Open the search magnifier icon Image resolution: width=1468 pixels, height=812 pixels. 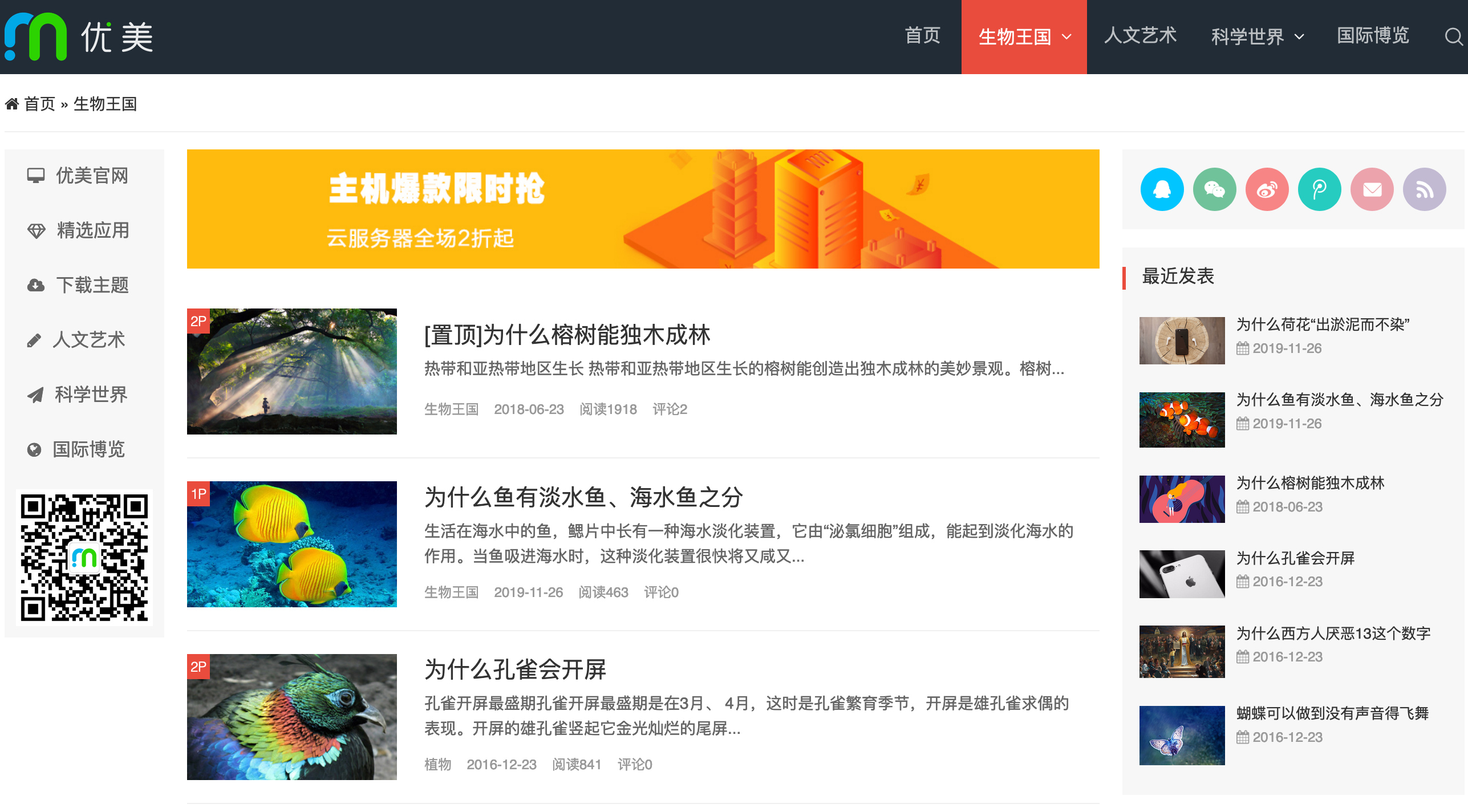coord(1453,36)
